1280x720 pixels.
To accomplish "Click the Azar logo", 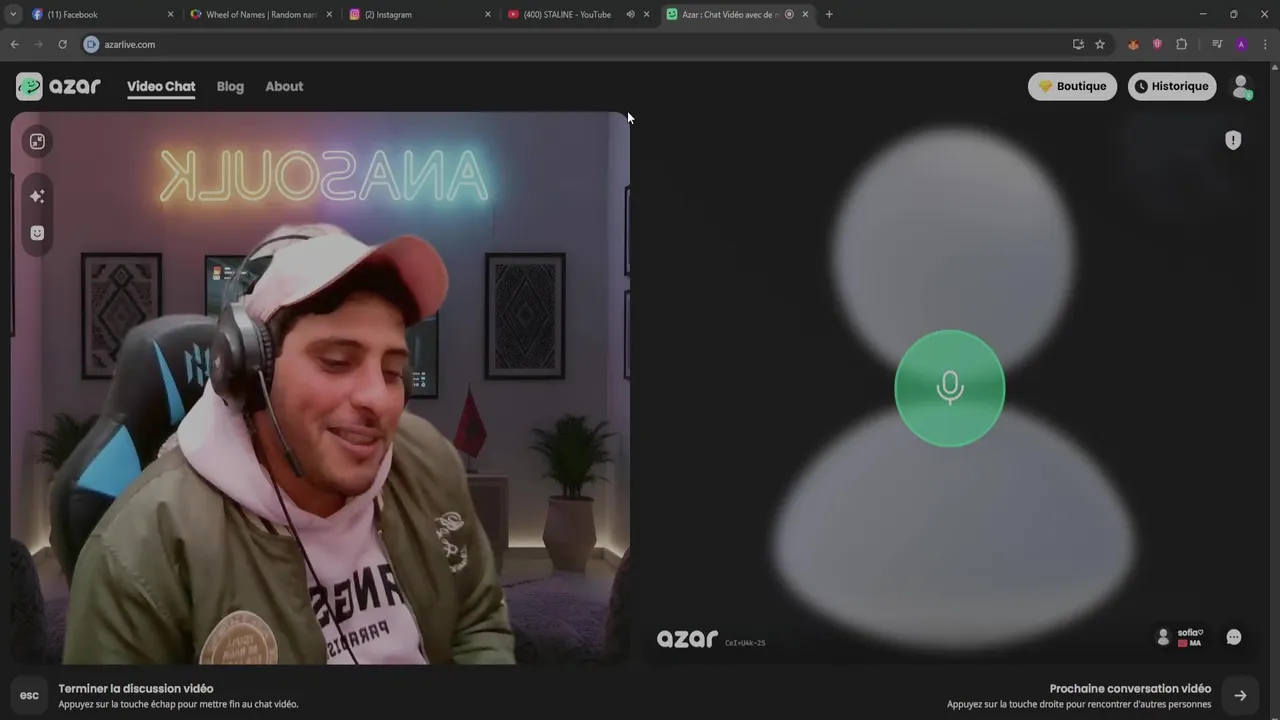I will (58, 86).
